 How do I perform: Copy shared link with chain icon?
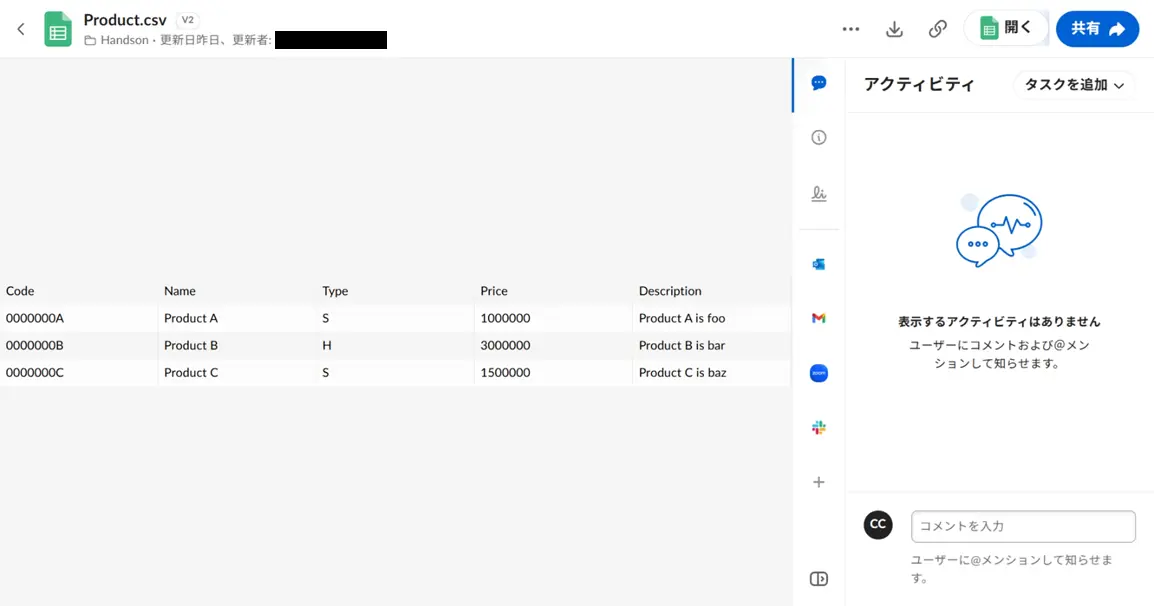(x=938, y=29)
